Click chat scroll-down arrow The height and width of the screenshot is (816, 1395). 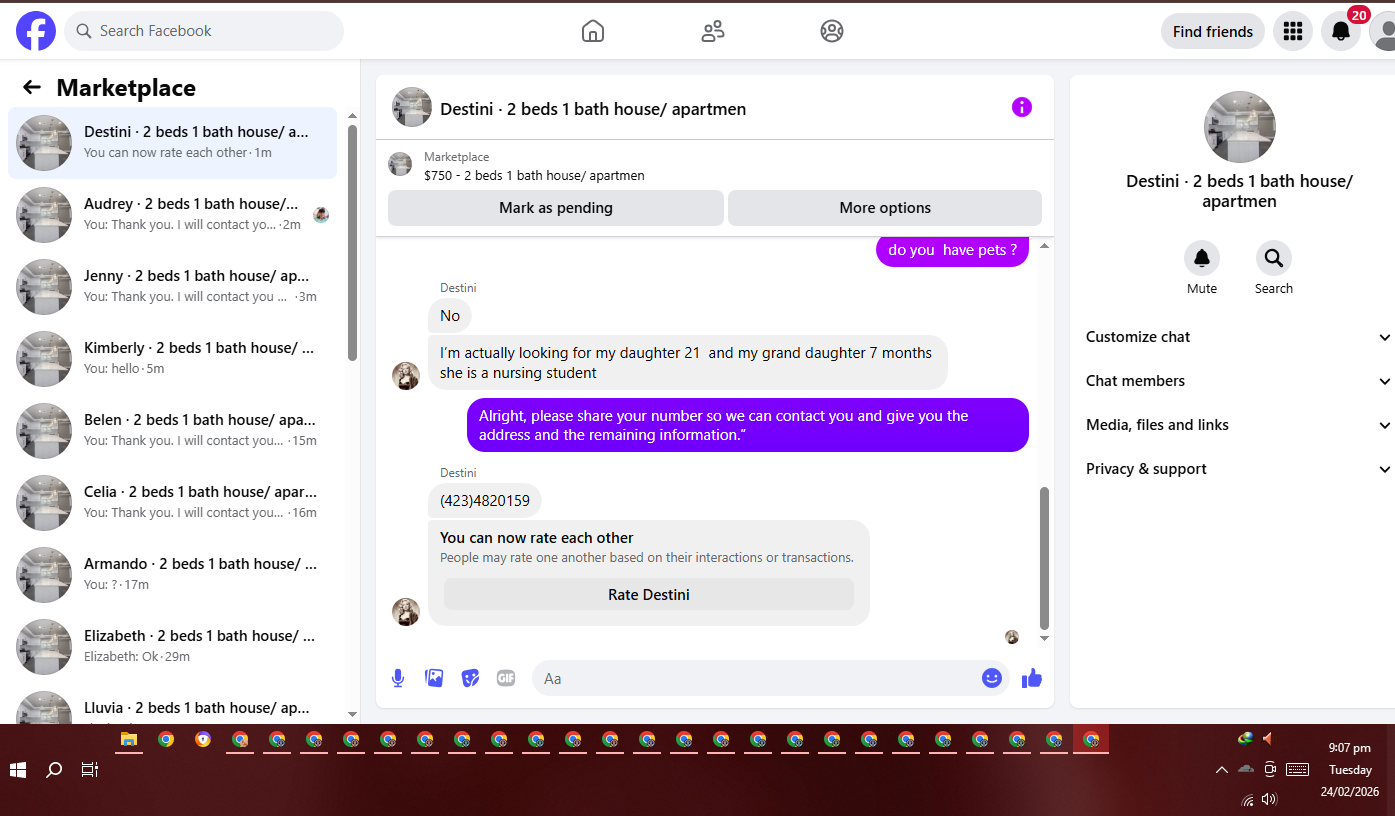tap(1045, 638)
